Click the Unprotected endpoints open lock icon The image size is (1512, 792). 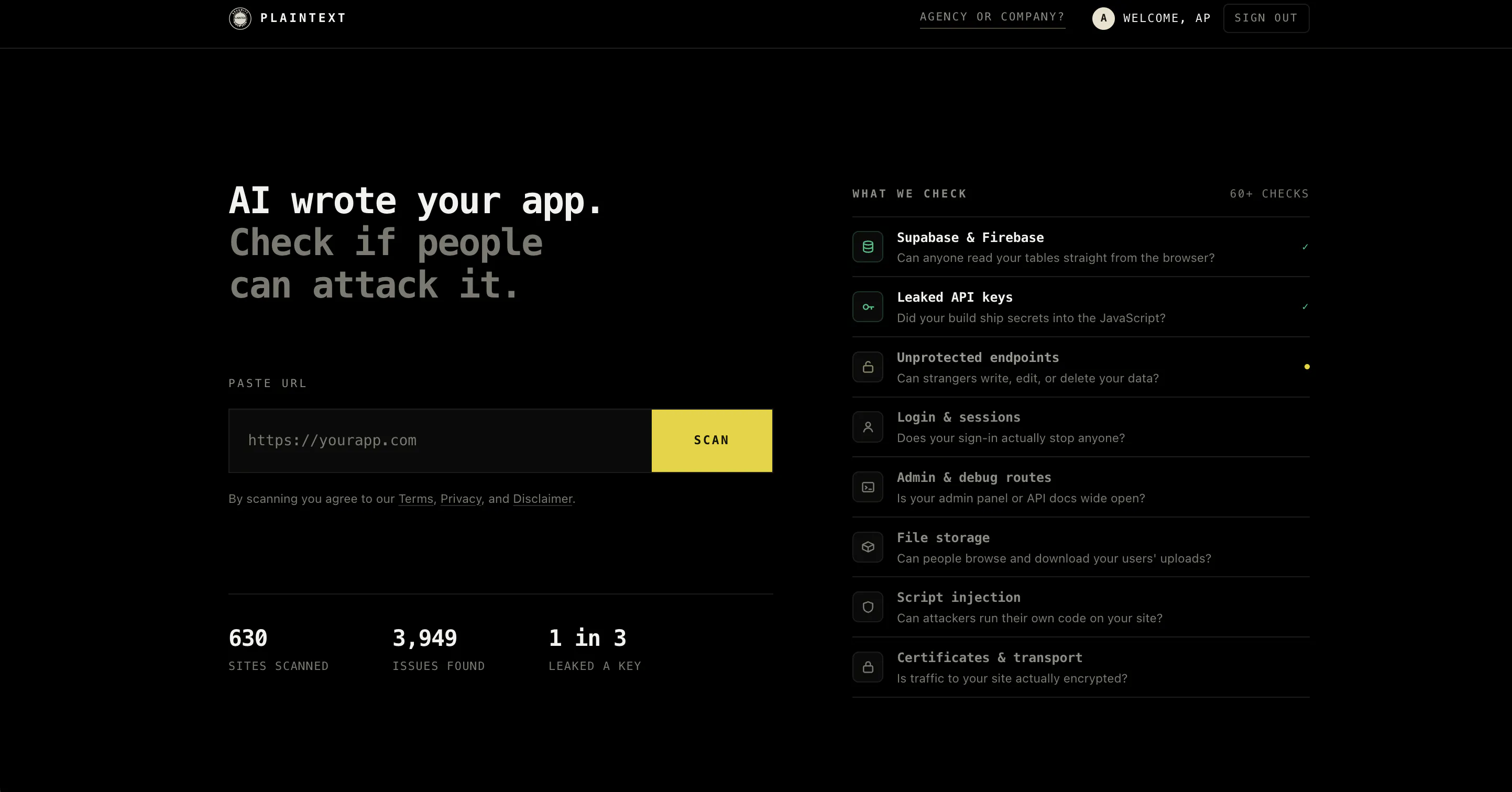[868, 367]
